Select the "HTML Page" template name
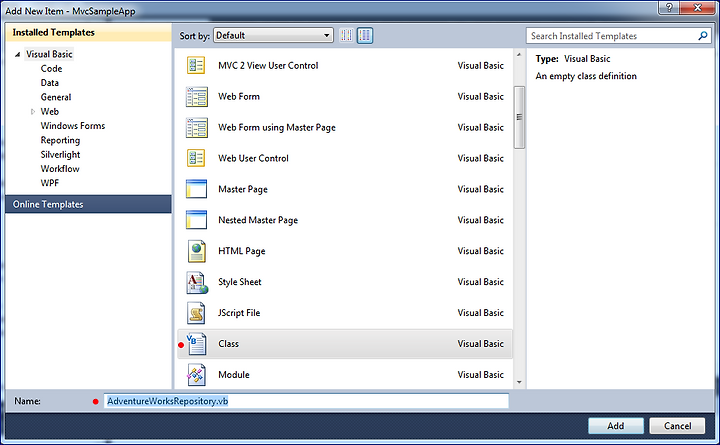The width and height of the screenshot is (720, 445). click(x=242, y=251)
